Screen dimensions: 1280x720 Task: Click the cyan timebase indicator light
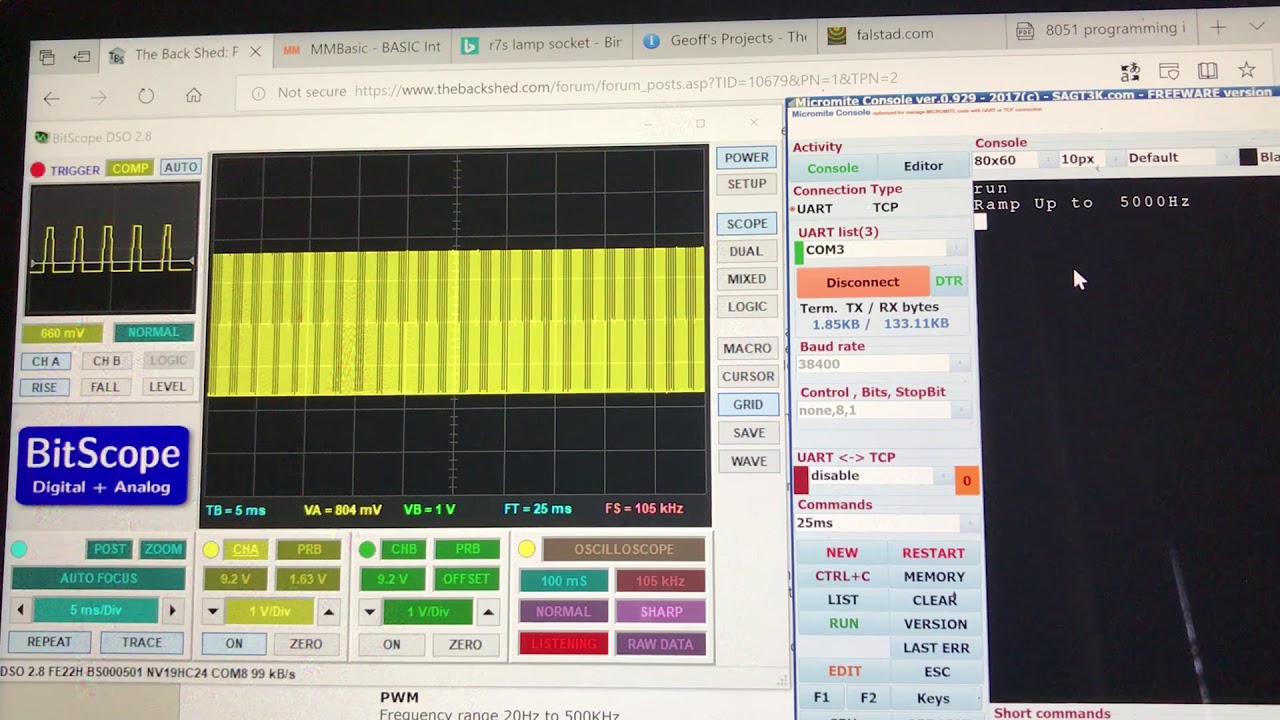[19, 549]
